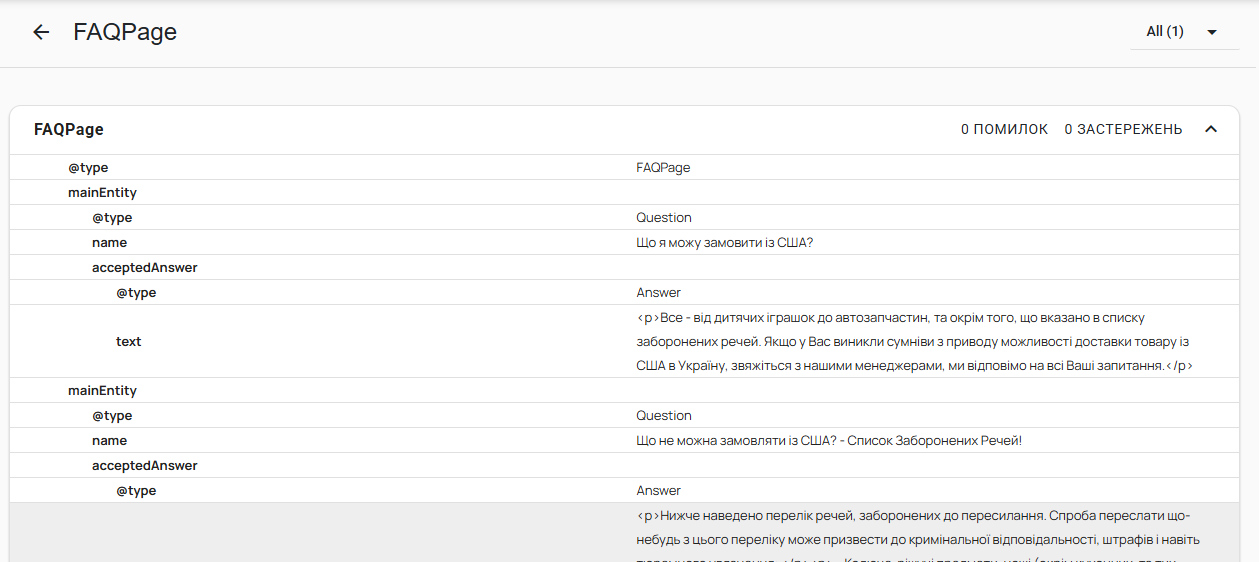Select question name 'Що я можу замовити із США?'

pos(725,243)
